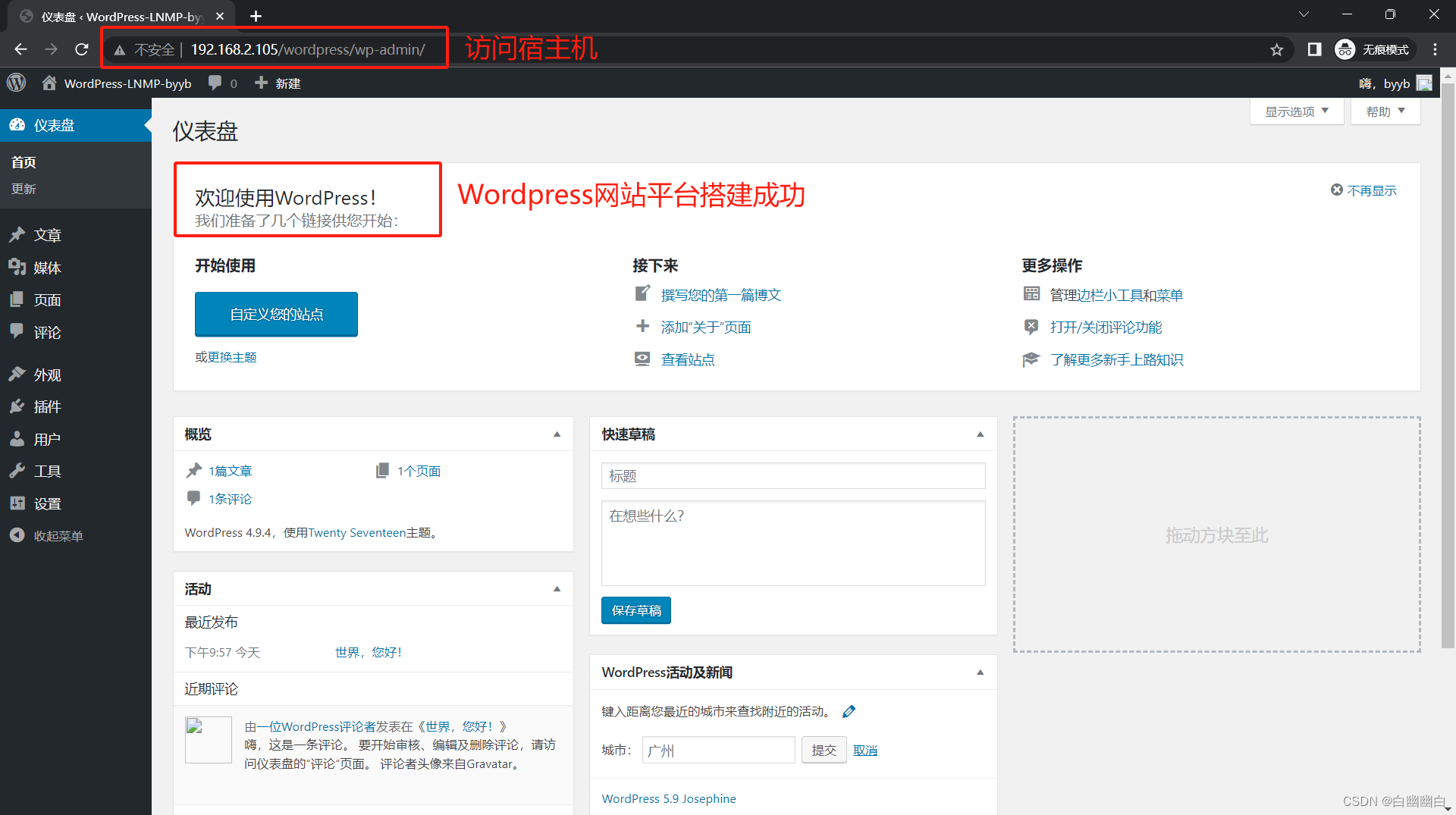Screen dimensions: 1456x815
Task: Collapse the 概览 panel
Action: point(557,434)
